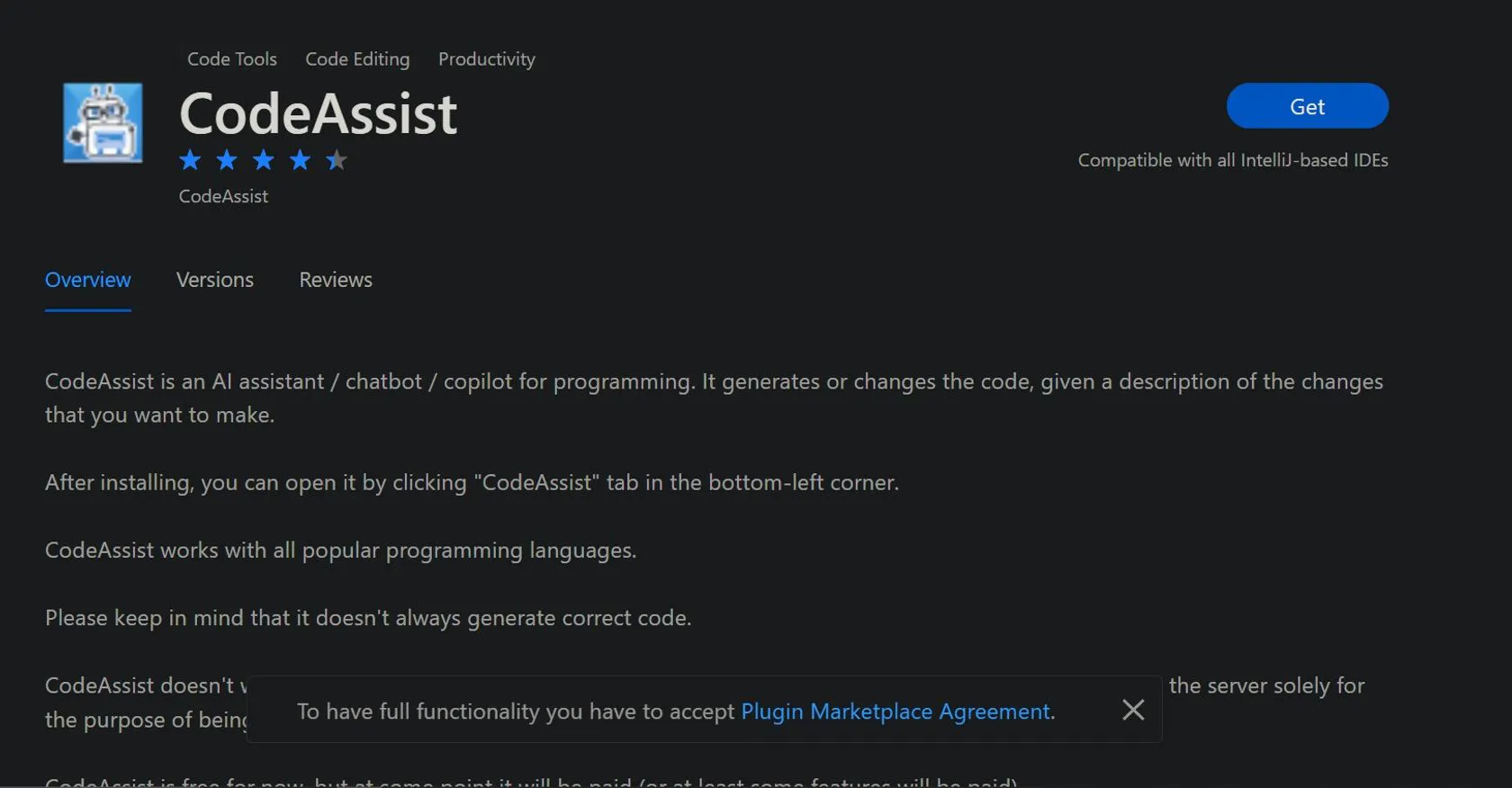Open the Plugin Marketplace Agreement link
The height and width of the screenshot is (788, 1512).
coord(895,712)
